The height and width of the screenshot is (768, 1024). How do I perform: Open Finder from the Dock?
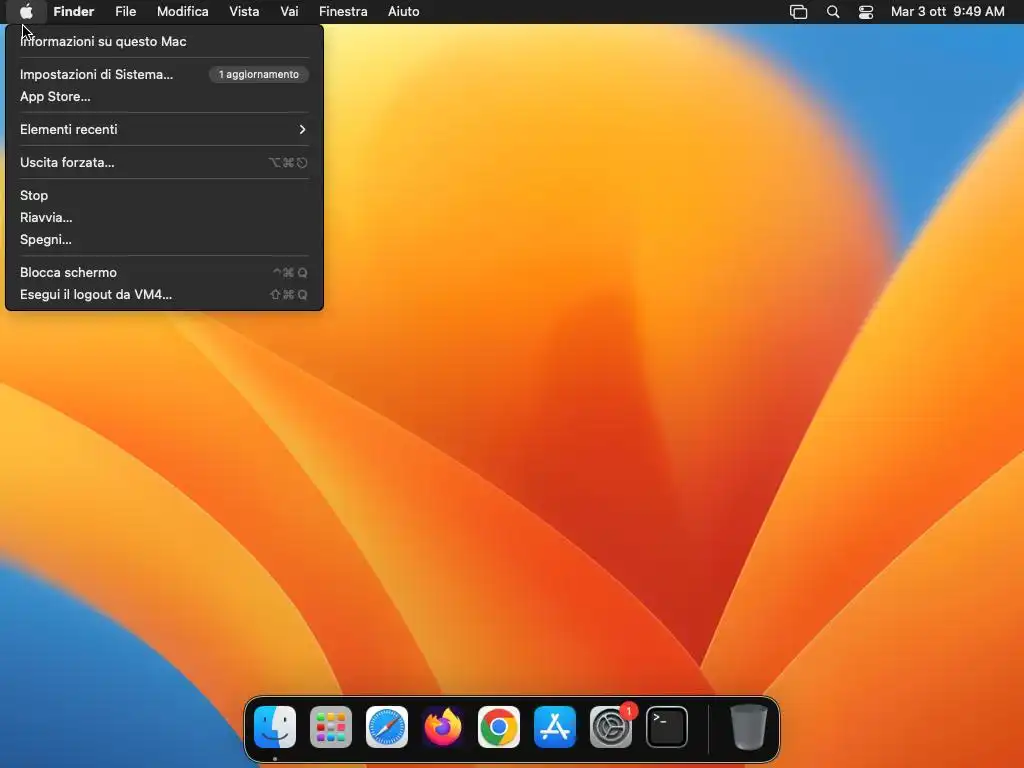[x=275, y=727]
